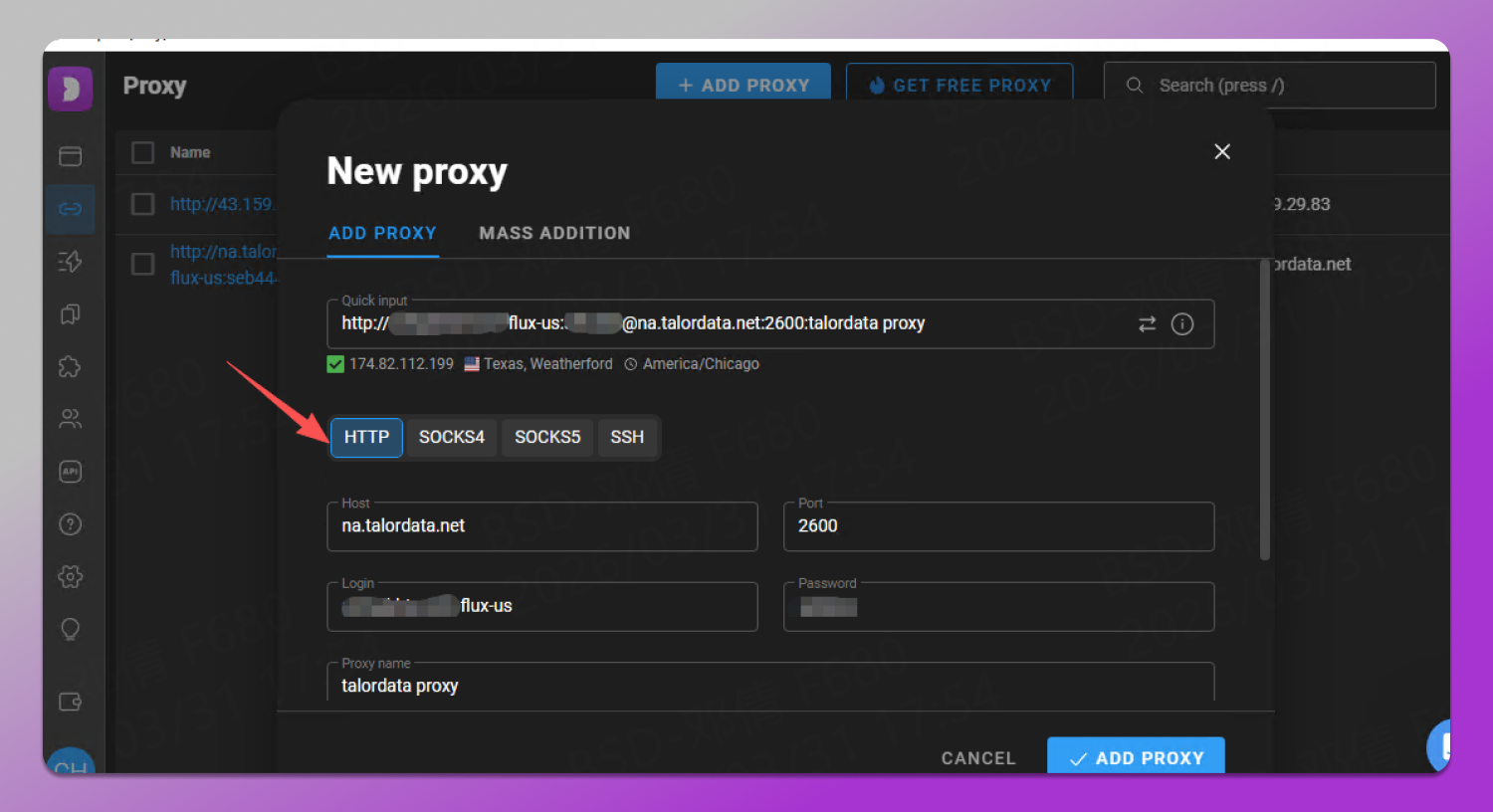This screenshot has height=812, width=1493.
Task: Switch to the ADD PROXY tab
Action: (x=382, y=233)
